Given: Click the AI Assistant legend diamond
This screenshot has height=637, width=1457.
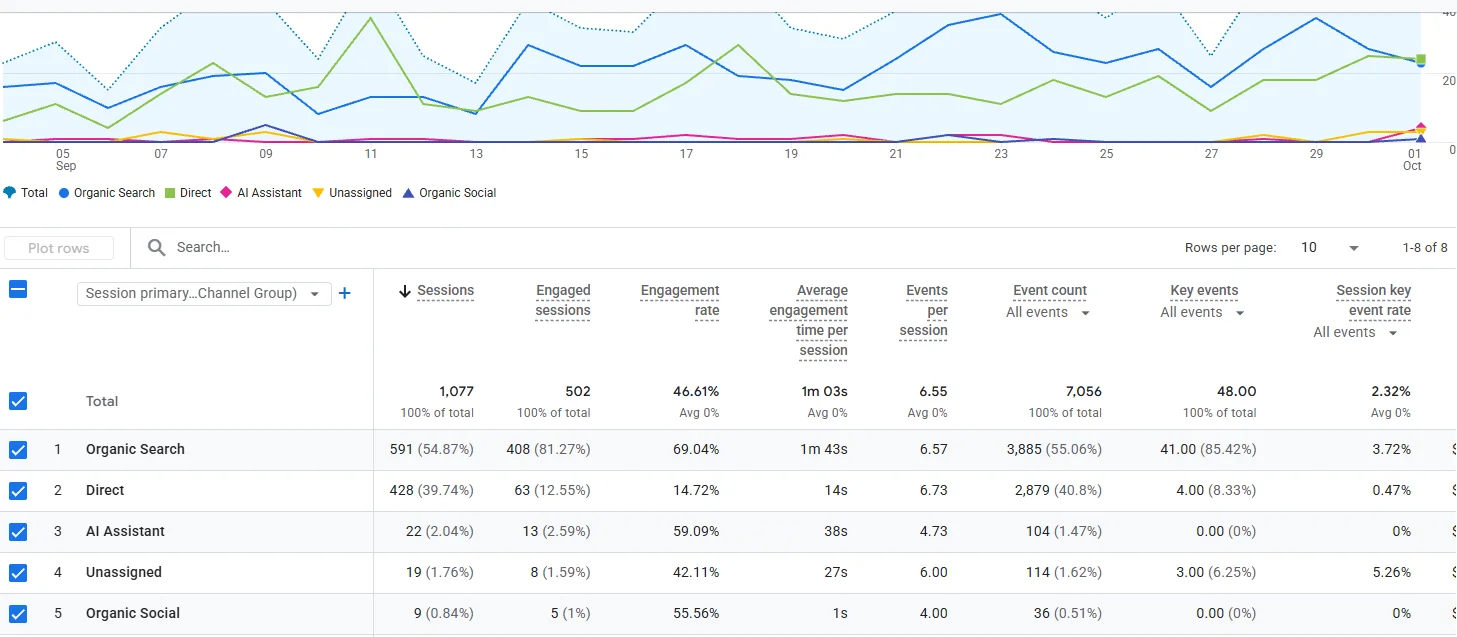Looking at the screenshot, I should coord(226,193).
